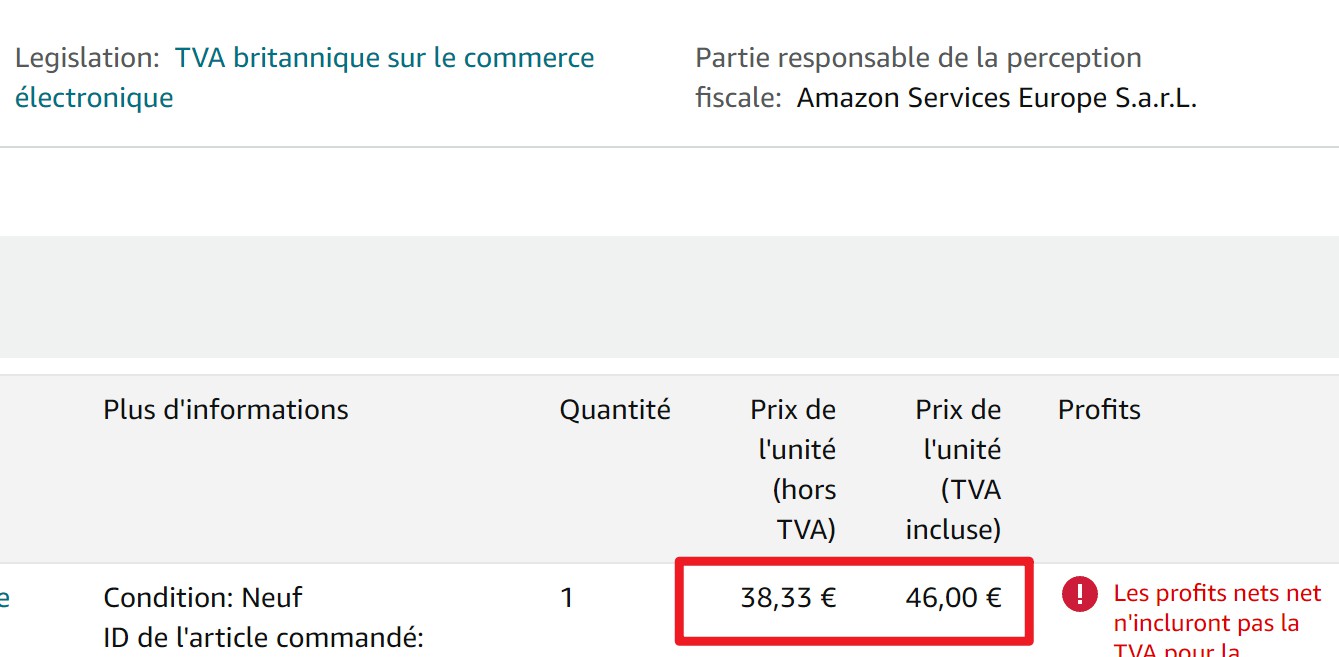The height and width of the screenshot is (657, 1339).
Task: Open the TVA britannique sur le commerce électronique link
Action: (385, 57)
